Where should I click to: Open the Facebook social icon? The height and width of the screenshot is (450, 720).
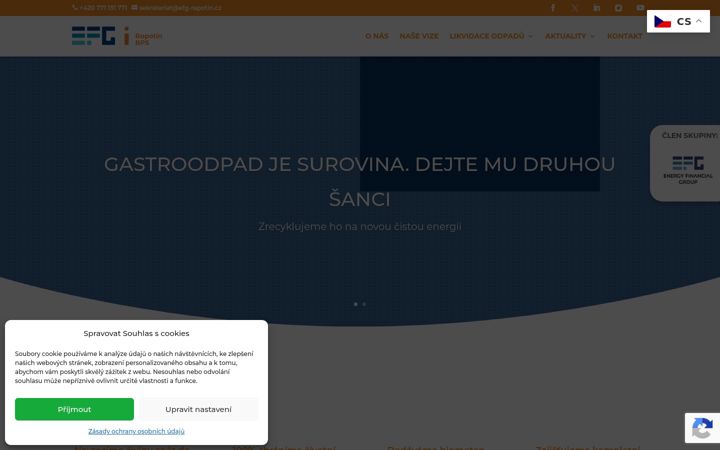click(x=553, y=8)
